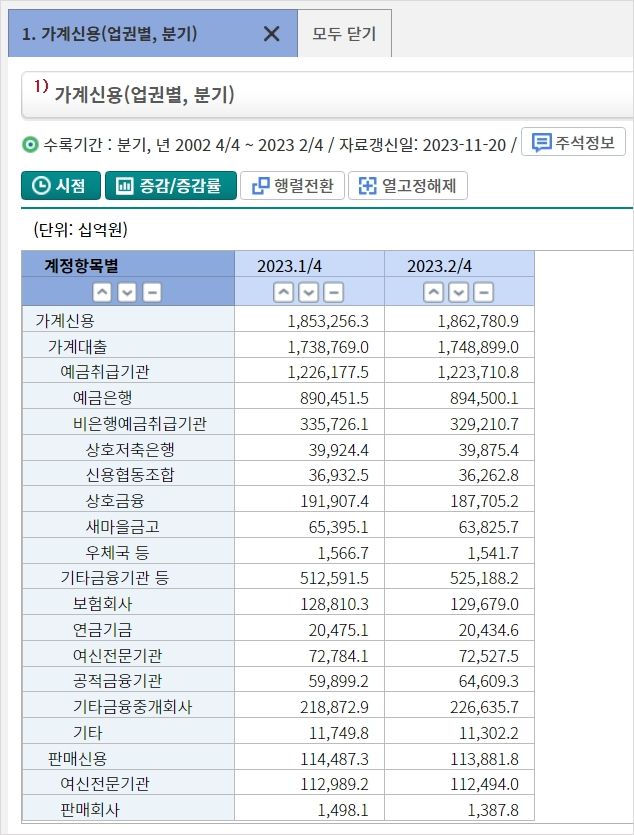Click minus icon under 계정항목별 header
634x835 pixels.
coord(152,292)
